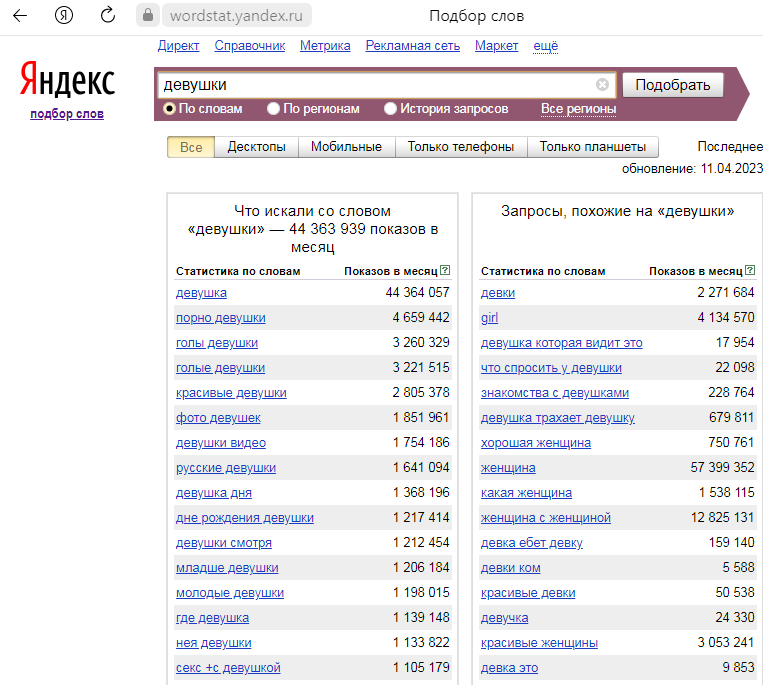Screen dimensions: 763x685
Task: Open the 'Метрика' link
Action: tap(325, 46)
